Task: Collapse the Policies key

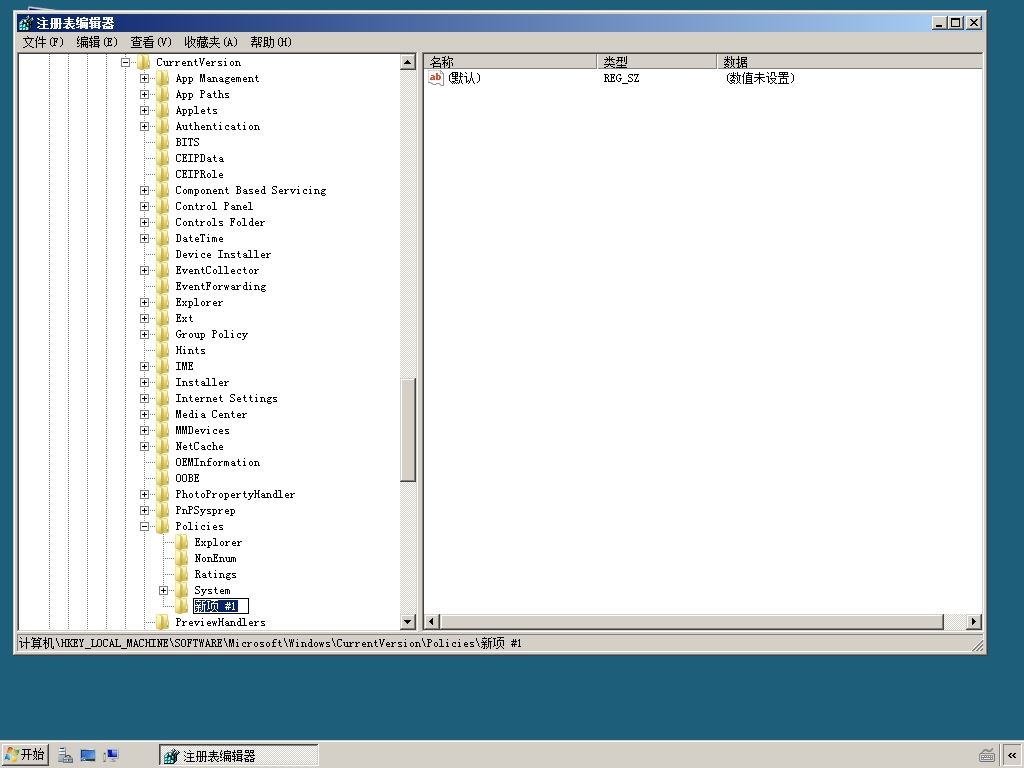Action: pyautogui.click(x=144, y=526)
